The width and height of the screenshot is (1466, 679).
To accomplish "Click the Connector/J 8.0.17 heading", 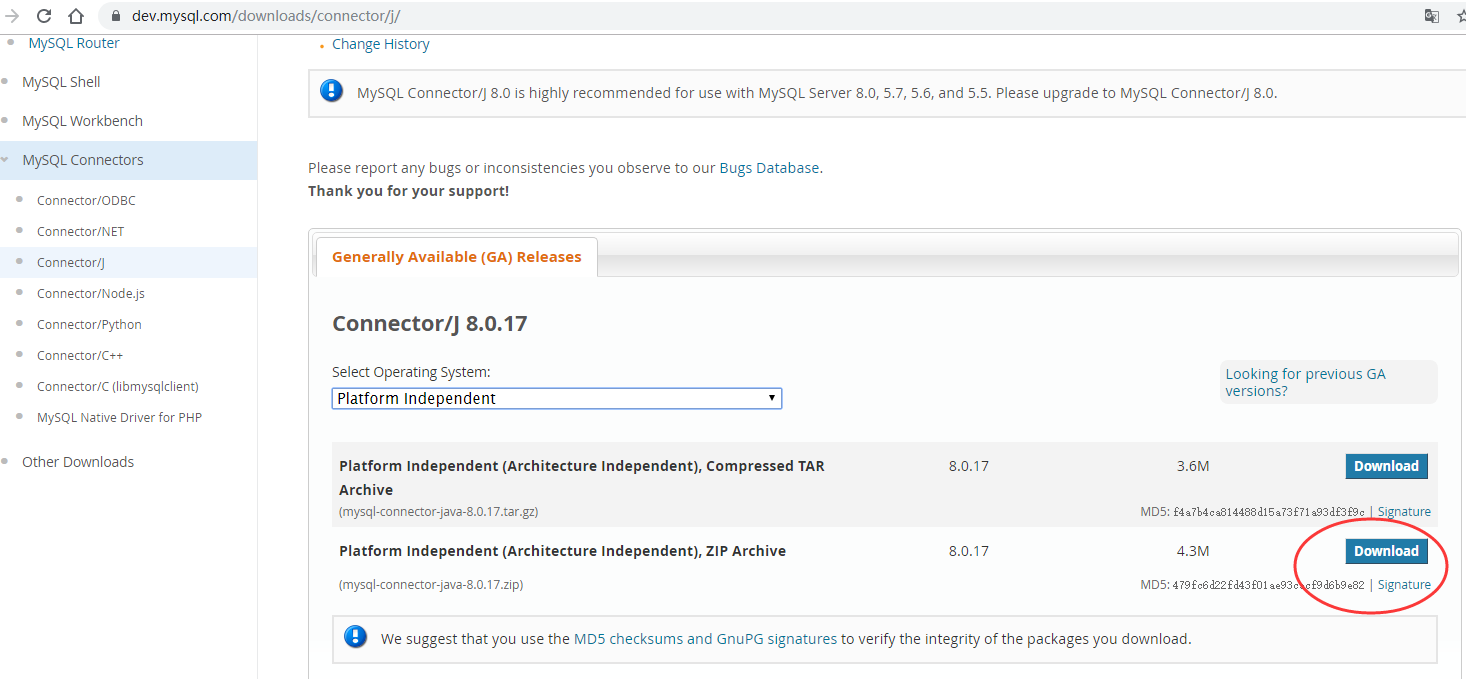I will (x=429, y=323).
